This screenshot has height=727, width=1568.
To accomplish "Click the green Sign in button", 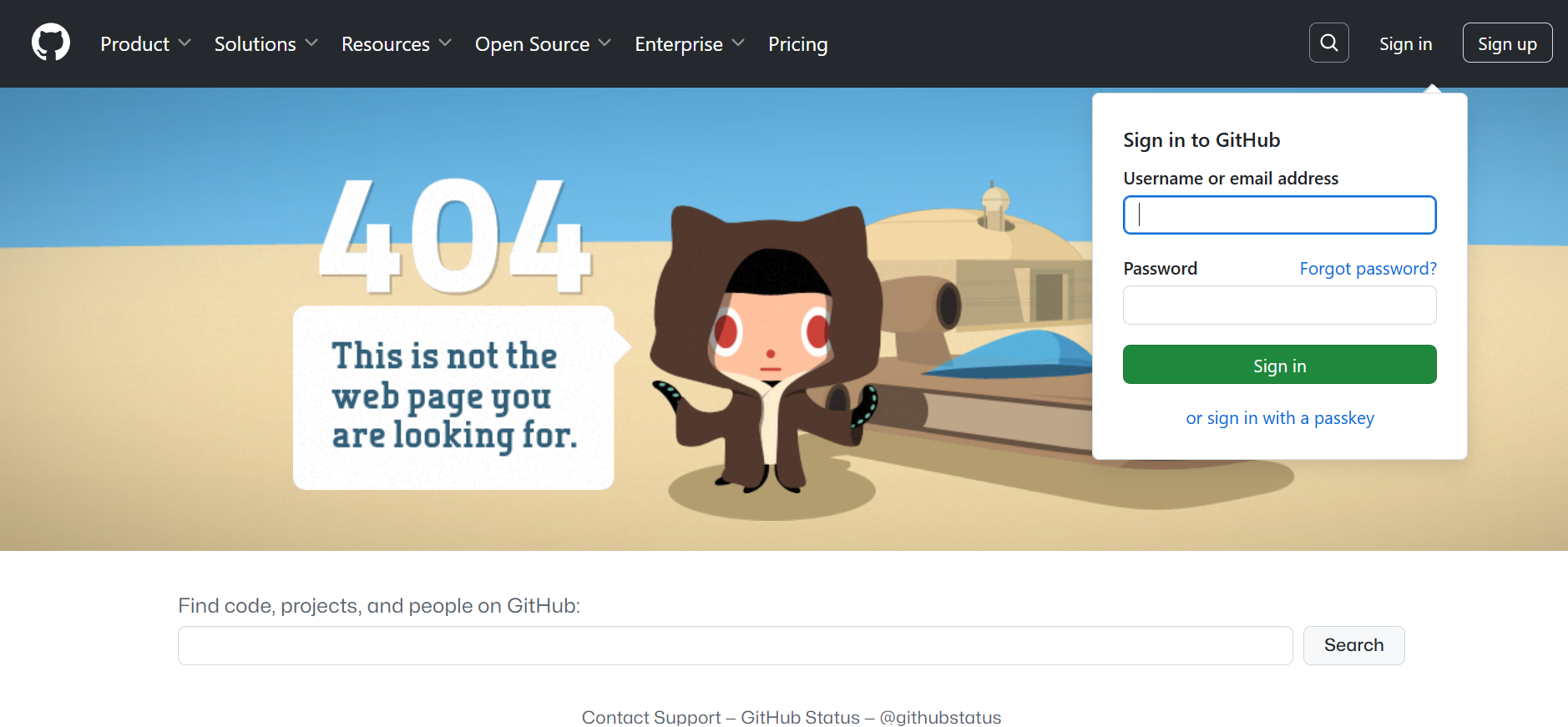I will (1279, 365).
